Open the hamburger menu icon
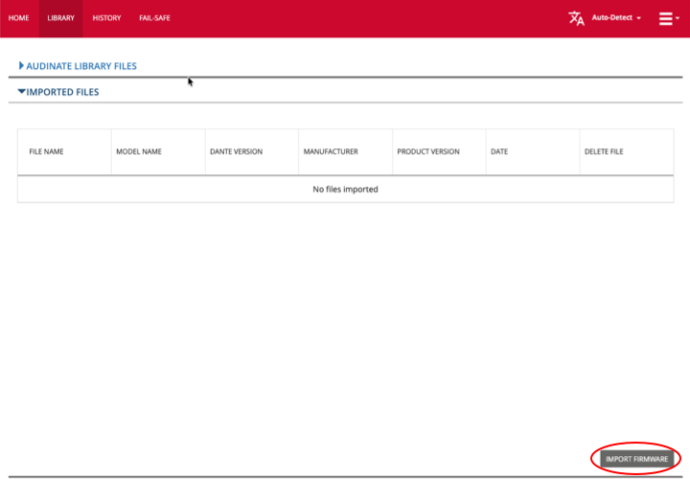690x479 pixels. coord(667,18)
